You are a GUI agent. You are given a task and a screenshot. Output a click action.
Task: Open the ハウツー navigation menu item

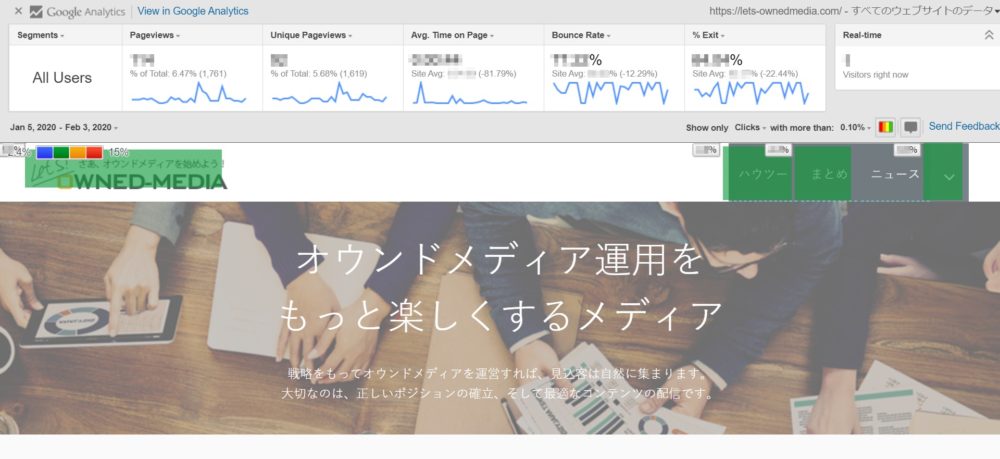pos(763,174)
